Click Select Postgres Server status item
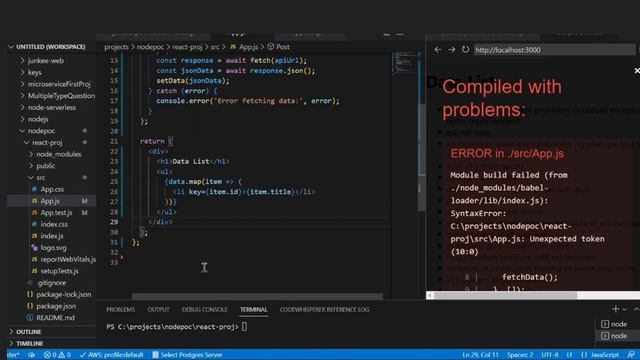 (x=187, y=355)
